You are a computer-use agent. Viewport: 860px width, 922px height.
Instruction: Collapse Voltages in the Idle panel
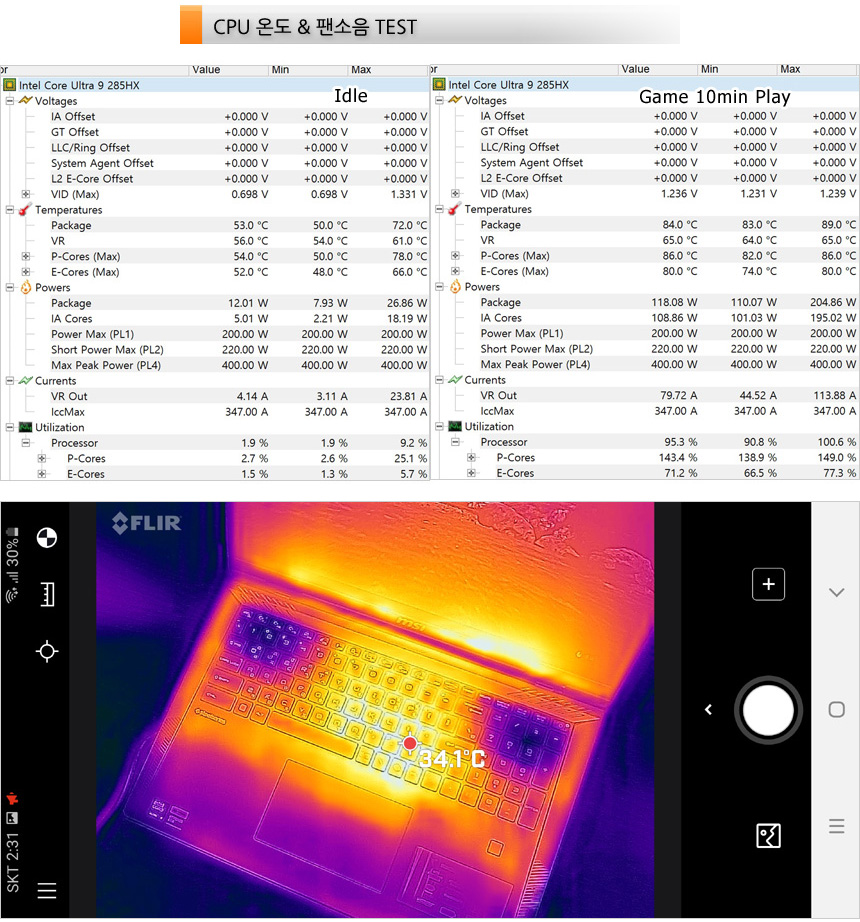(10, 101)
